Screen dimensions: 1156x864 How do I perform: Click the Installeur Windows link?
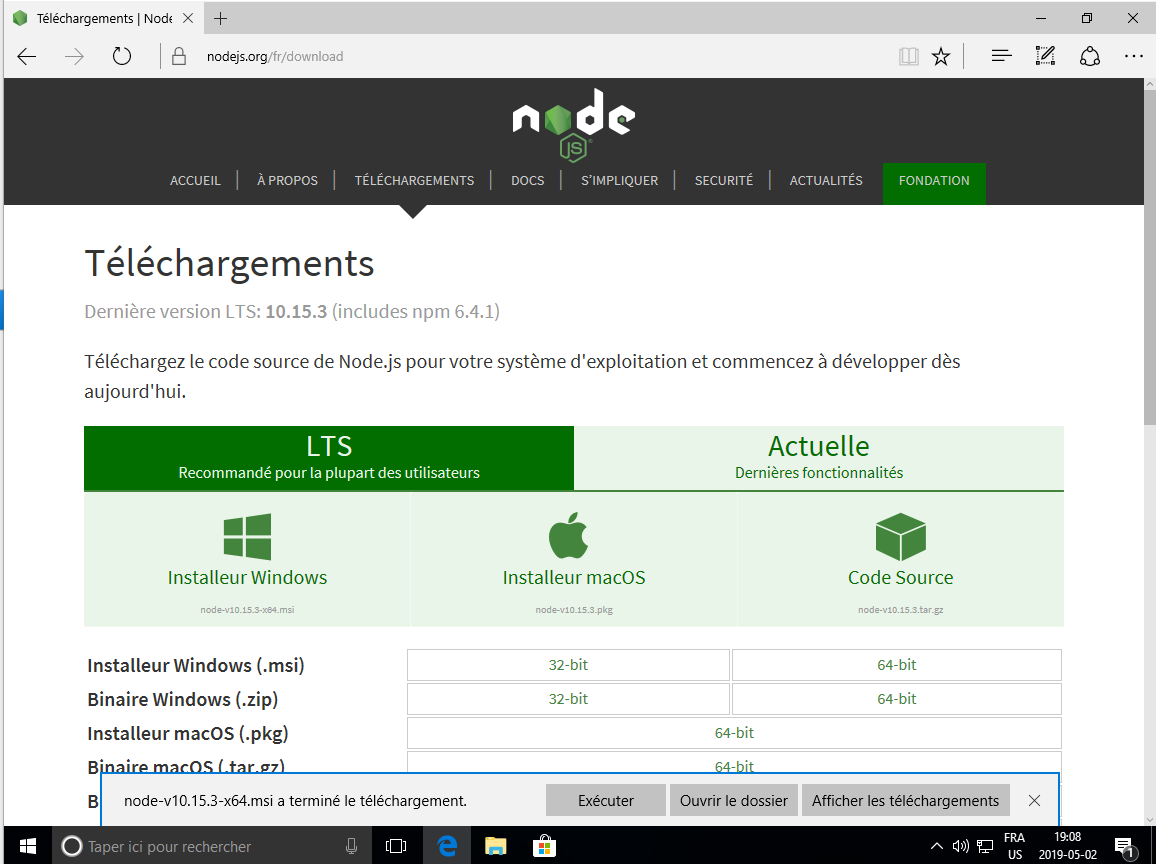(x=247, y=577)
